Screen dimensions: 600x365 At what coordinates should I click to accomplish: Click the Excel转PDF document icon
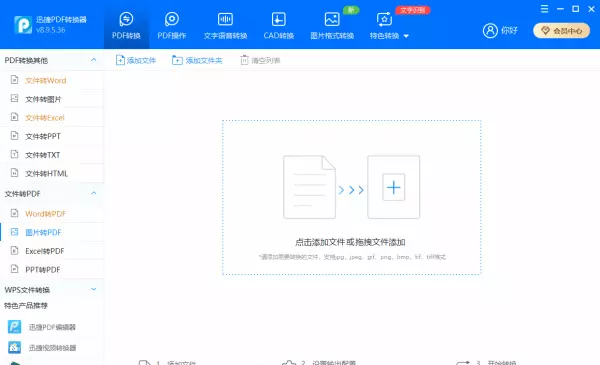15,250
